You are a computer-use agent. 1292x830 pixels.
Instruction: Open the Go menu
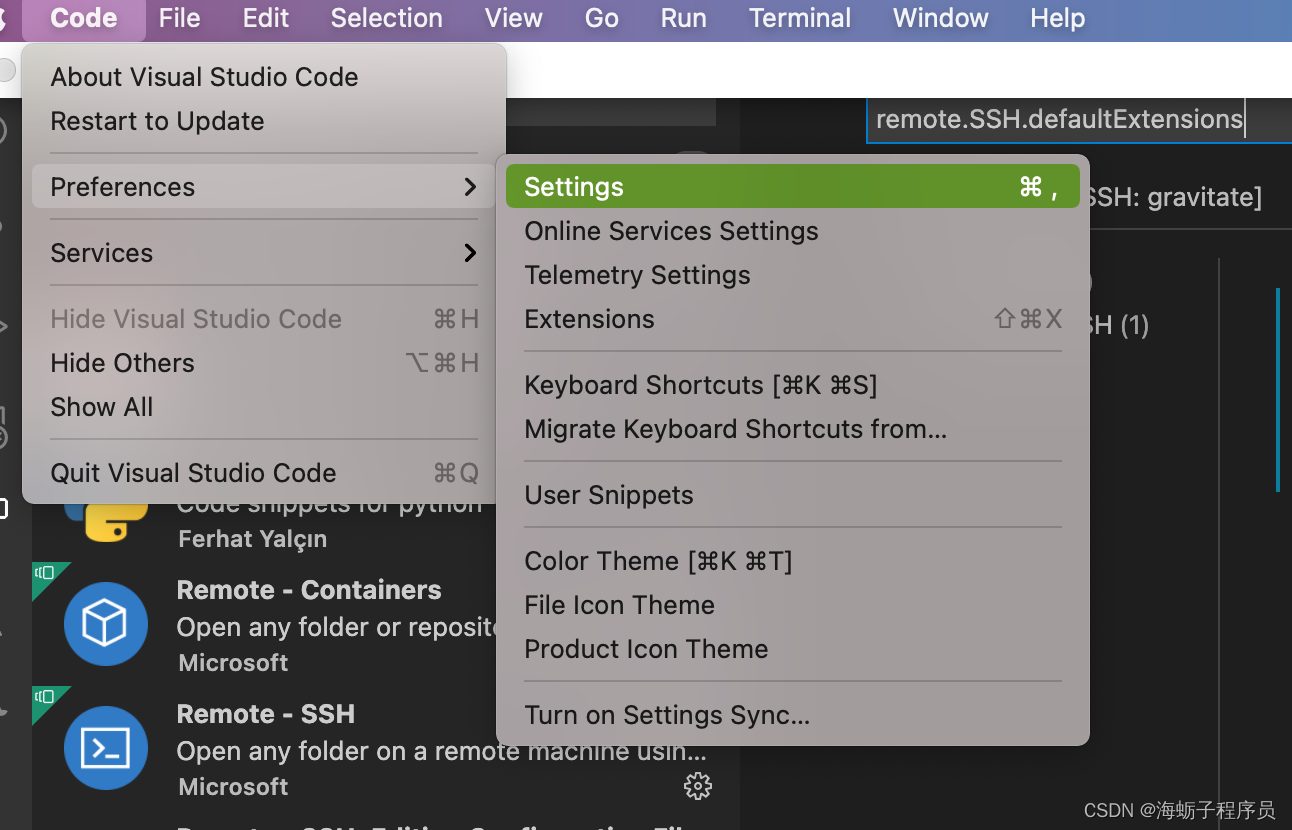[x=601, y=18]
